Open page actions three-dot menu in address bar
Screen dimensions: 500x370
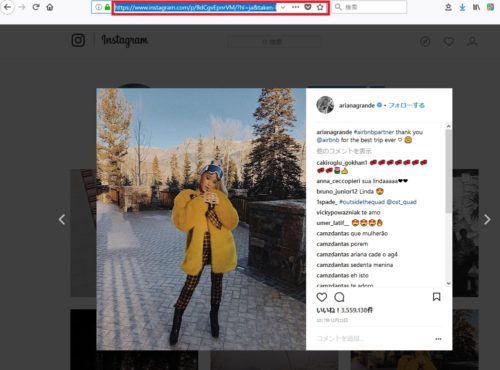coord(295,7)
